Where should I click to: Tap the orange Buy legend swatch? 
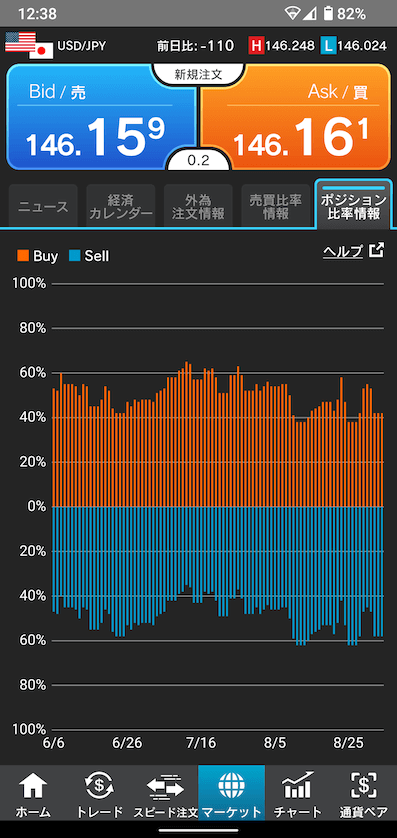(24, 256)
